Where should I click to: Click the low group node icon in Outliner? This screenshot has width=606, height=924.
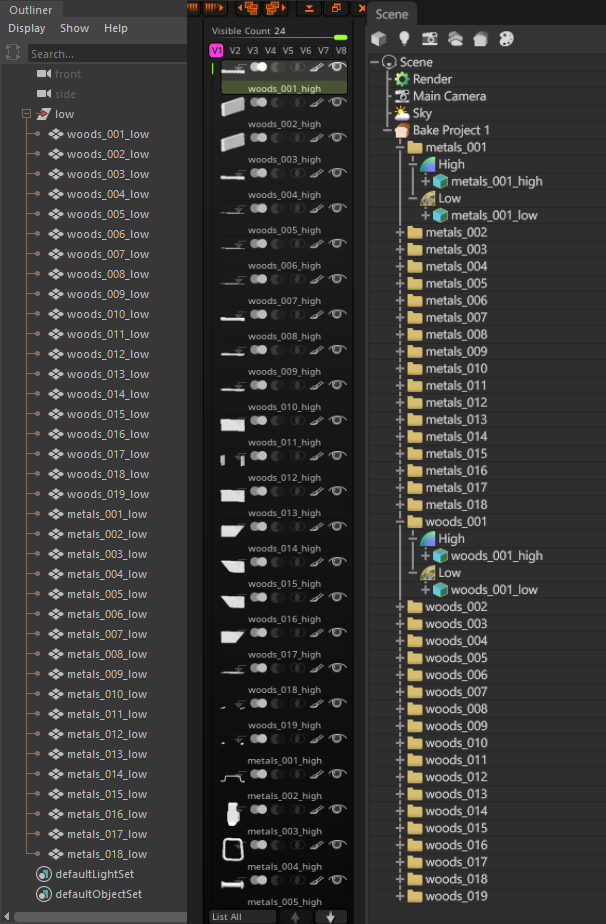43,114
